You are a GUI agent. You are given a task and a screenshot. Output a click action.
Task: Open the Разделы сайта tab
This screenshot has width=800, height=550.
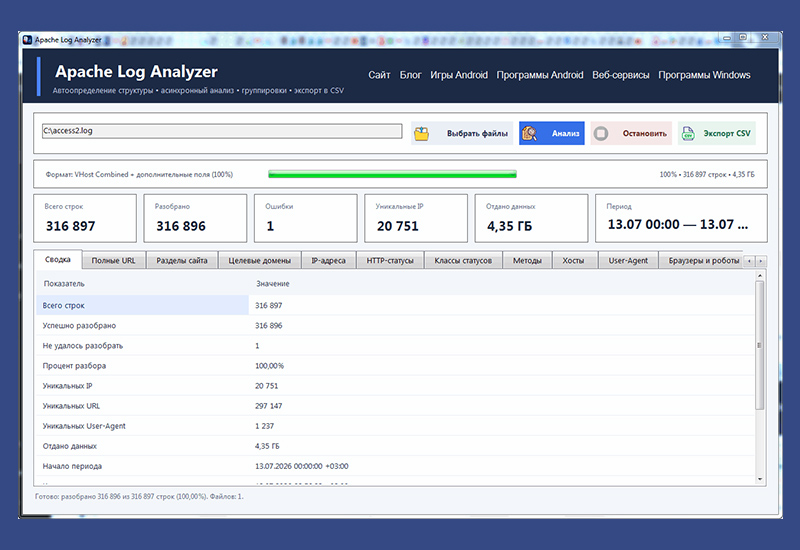182,260
